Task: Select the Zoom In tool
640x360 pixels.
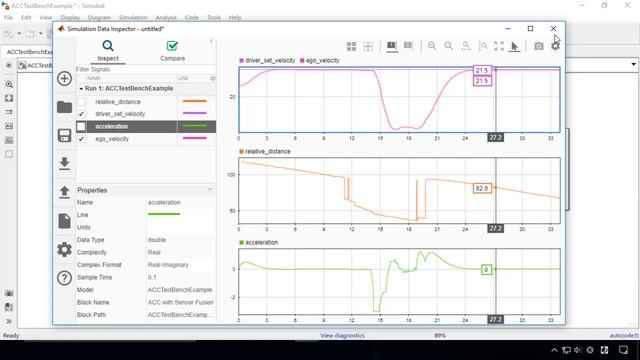Action: [432, 46]
